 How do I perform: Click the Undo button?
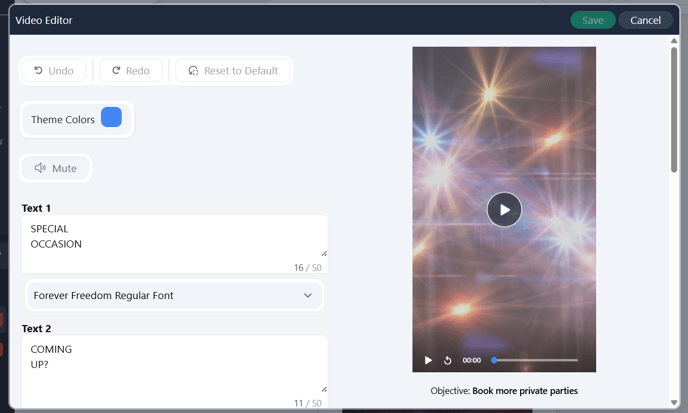point(54,71)
